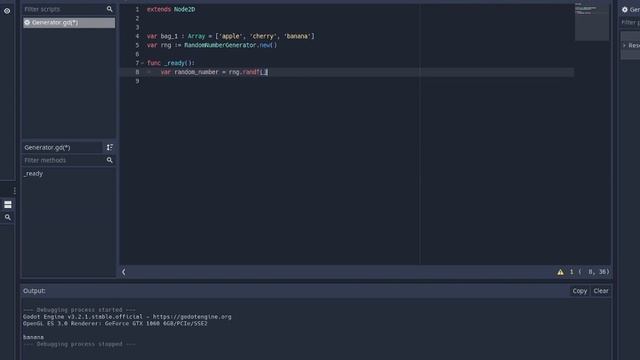This screenshot has width=640, height=360.
Task: Click the Copy button in Output panel
Action: (580, 291)
